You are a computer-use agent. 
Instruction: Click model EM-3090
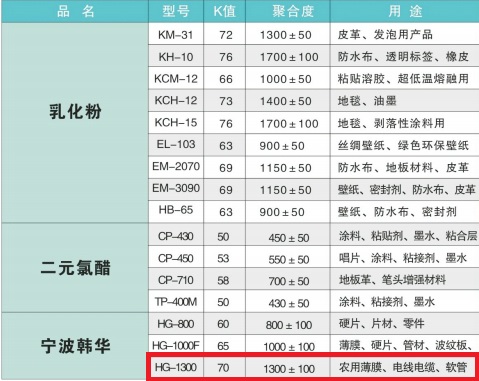[176, 188]
